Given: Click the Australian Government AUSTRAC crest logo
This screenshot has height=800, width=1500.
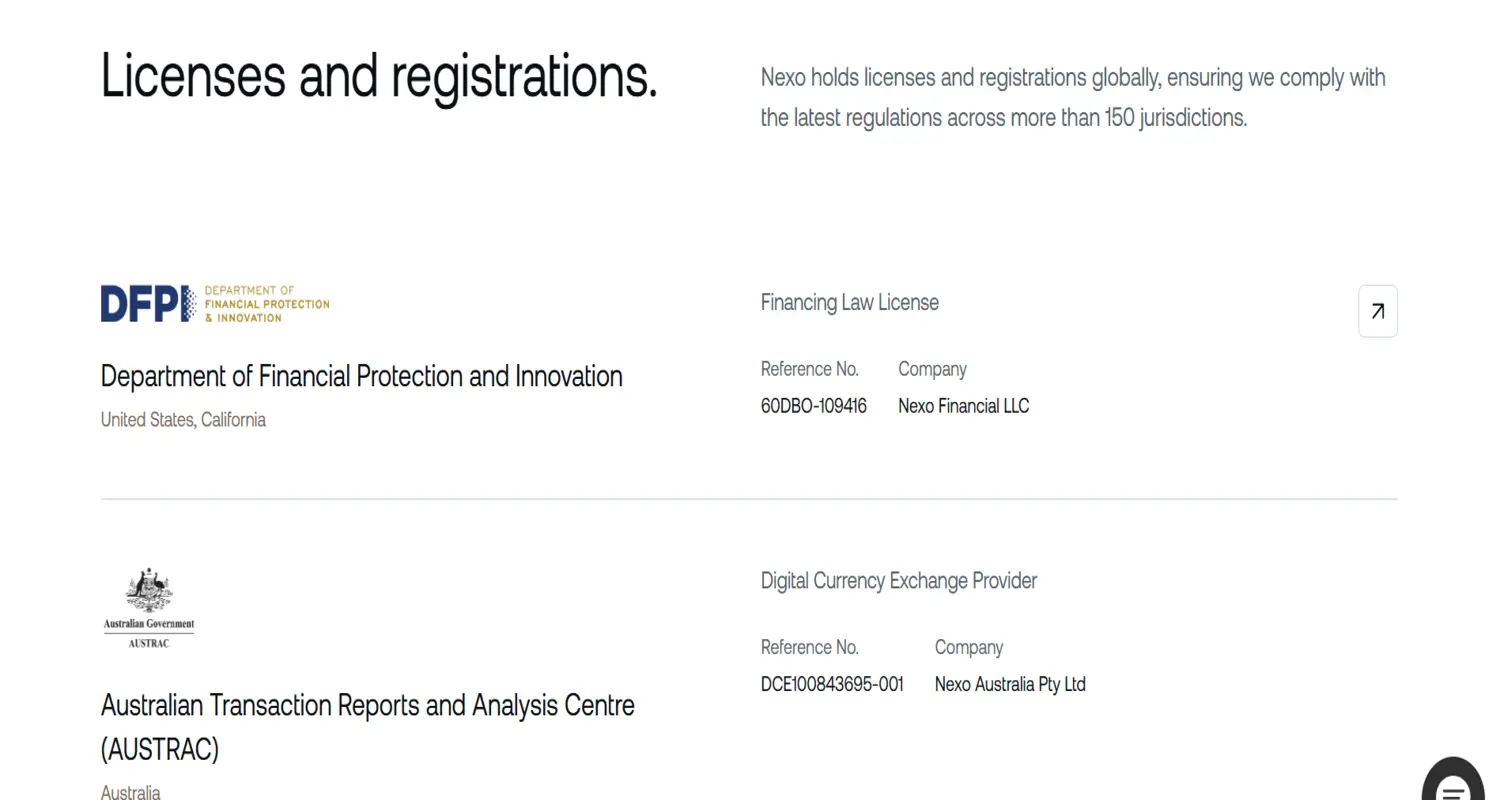Looking at the screenshot, I should (x=149, y=607).
